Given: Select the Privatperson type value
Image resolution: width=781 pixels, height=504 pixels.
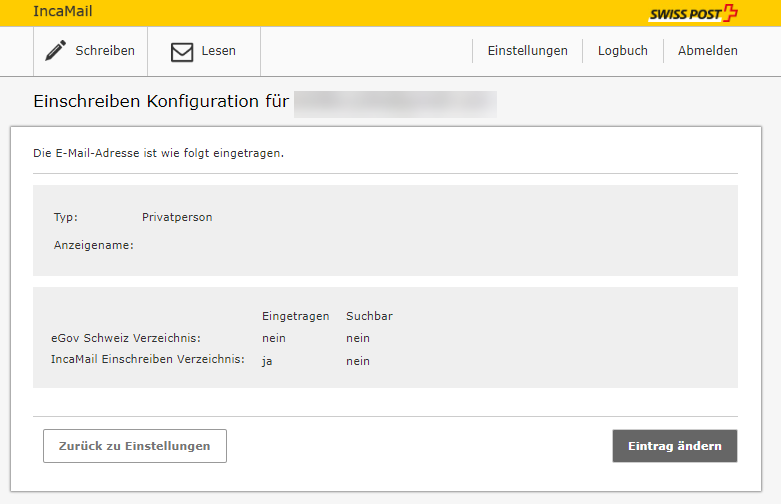Looking at the screenshot, I should tap(177, 217).
